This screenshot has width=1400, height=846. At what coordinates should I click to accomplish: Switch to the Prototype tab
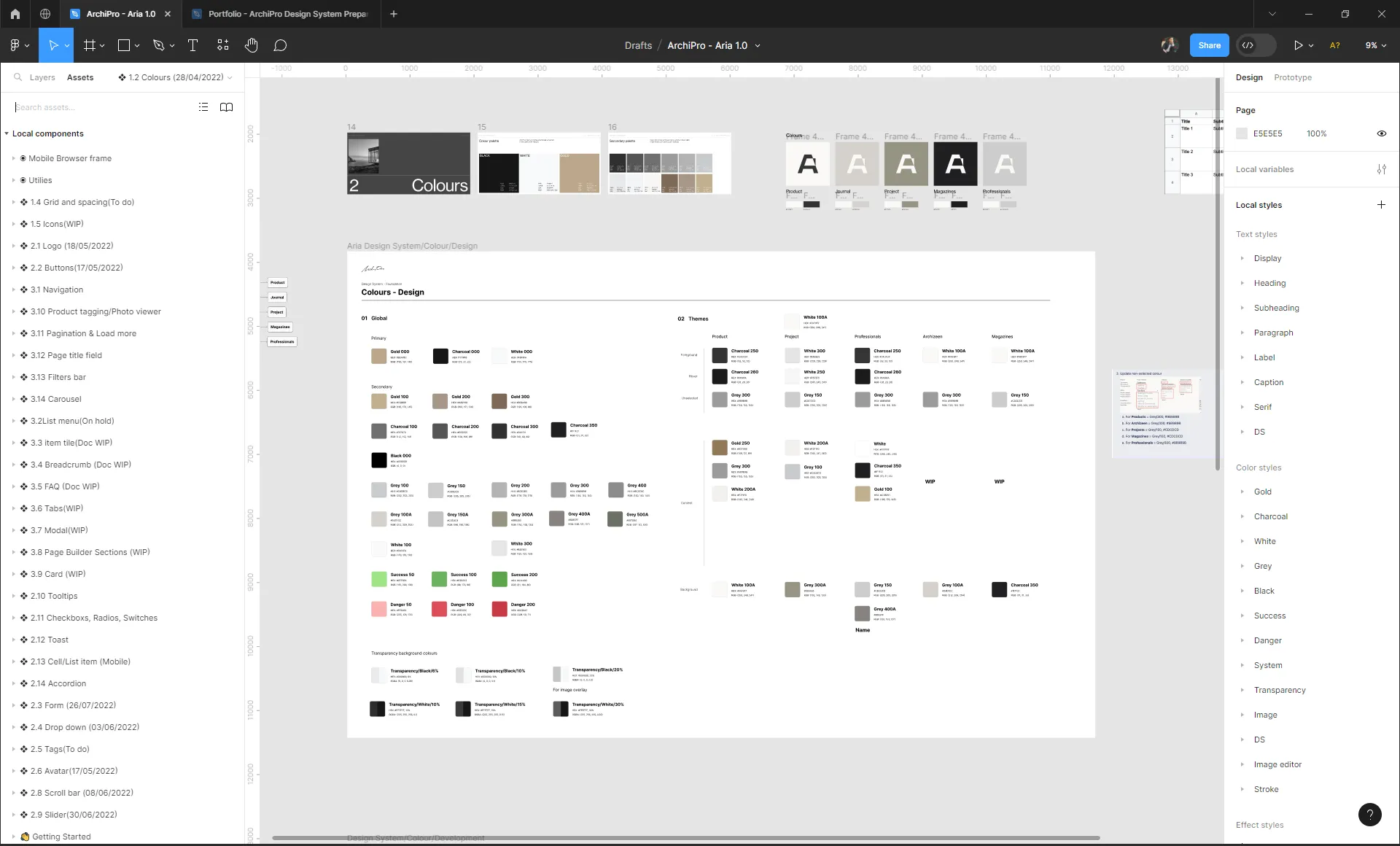point(1293,77)
